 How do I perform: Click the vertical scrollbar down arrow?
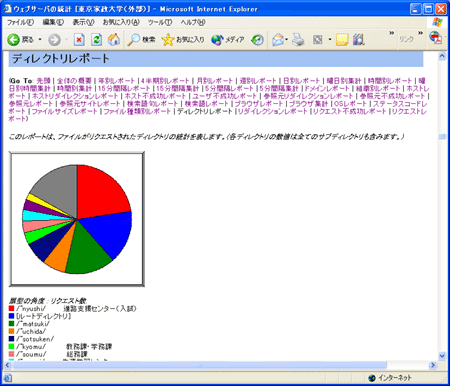442,356
